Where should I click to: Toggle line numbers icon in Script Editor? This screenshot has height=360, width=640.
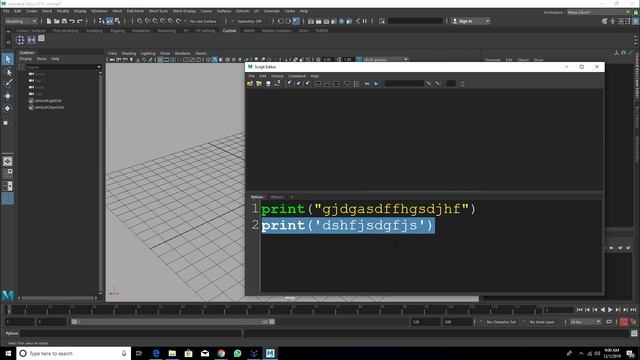coord(356,83)
